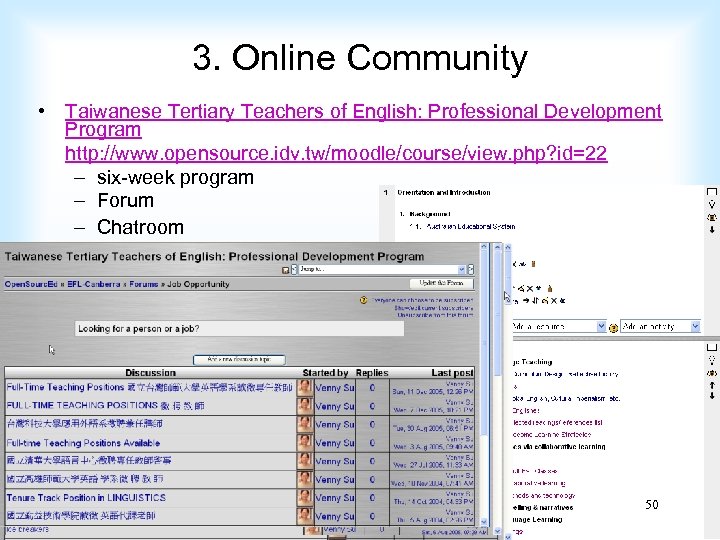Go to EFL-Canberra breadcrumb link

pyautogui.click(x=94, y=284)
